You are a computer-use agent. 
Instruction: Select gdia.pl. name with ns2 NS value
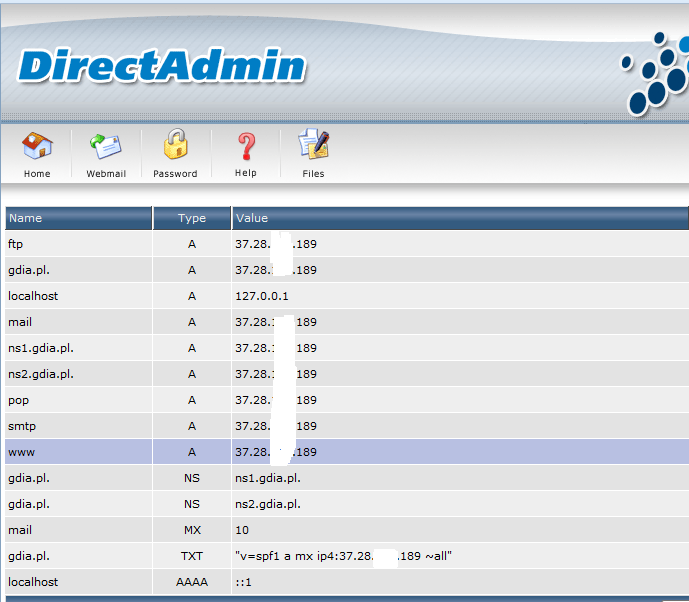(x=29, y=504)
